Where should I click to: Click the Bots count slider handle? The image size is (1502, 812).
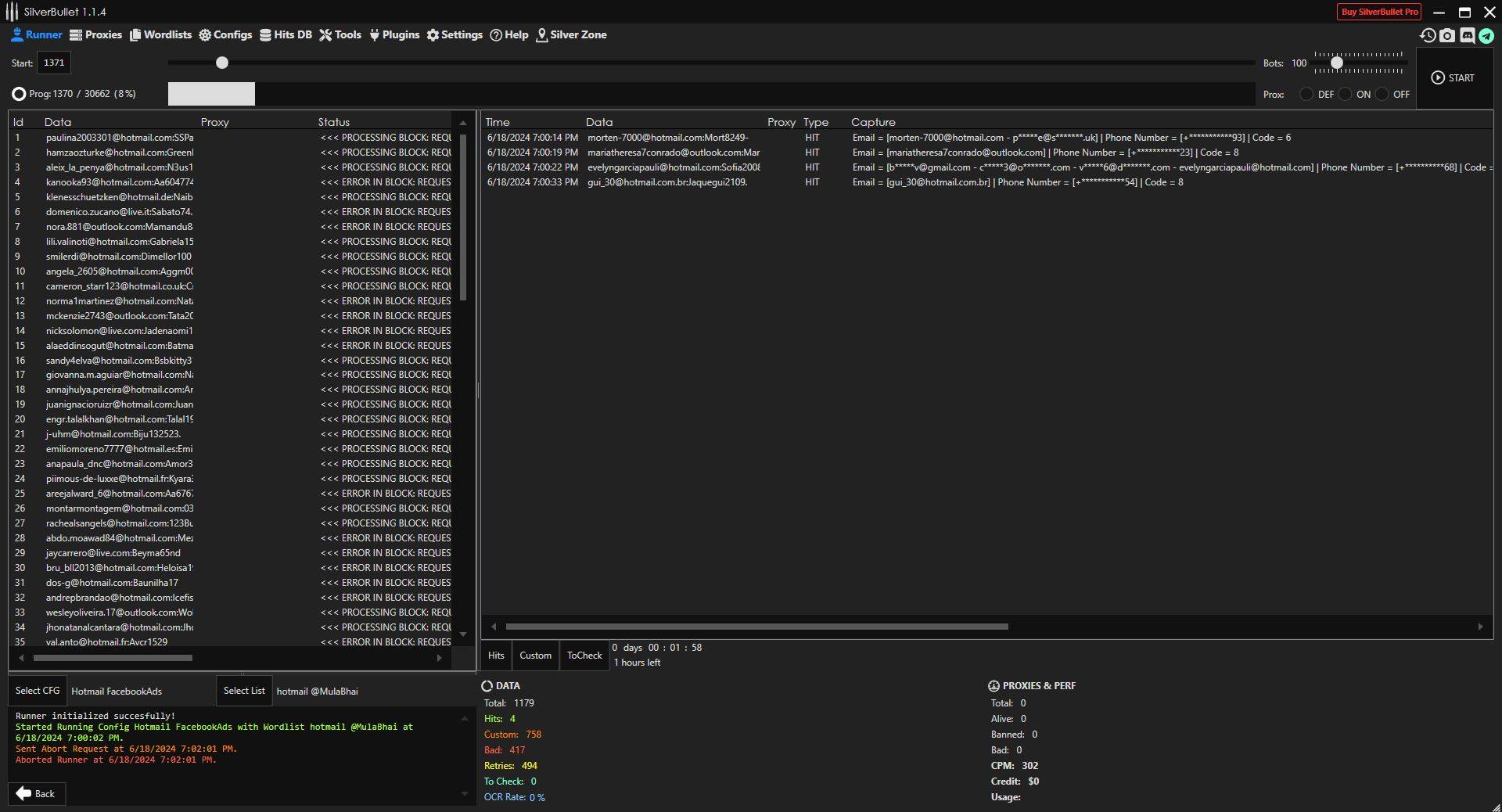[x=1337, y=63]
